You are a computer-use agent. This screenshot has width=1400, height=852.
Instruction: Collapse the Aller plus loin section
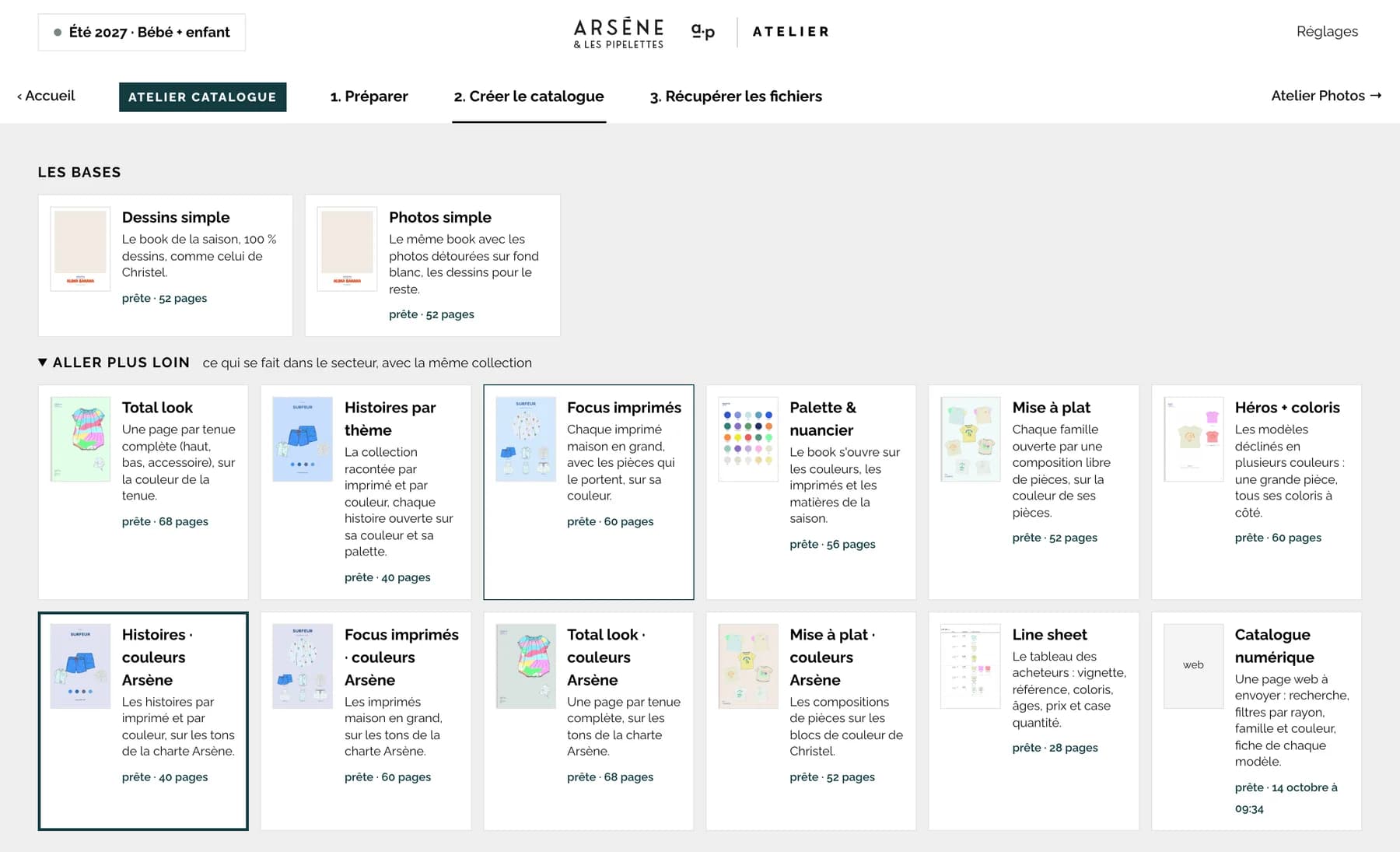114,363
